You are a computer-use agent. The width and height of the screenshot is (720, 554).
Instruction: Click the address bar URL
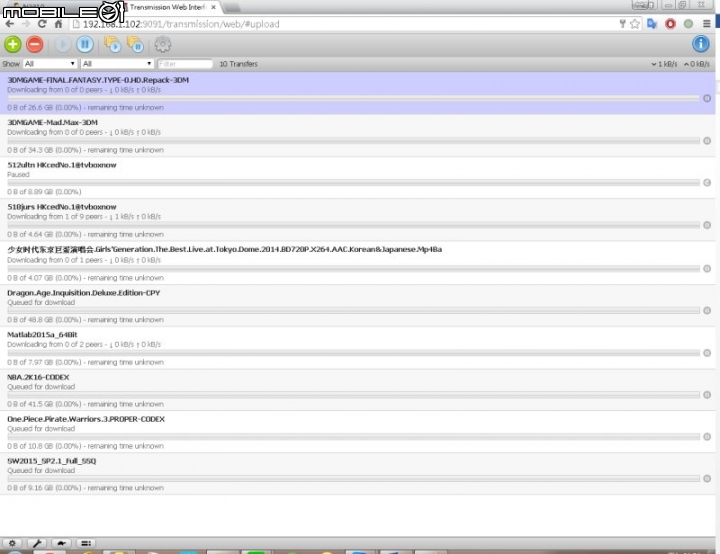(x=181, y=24)
